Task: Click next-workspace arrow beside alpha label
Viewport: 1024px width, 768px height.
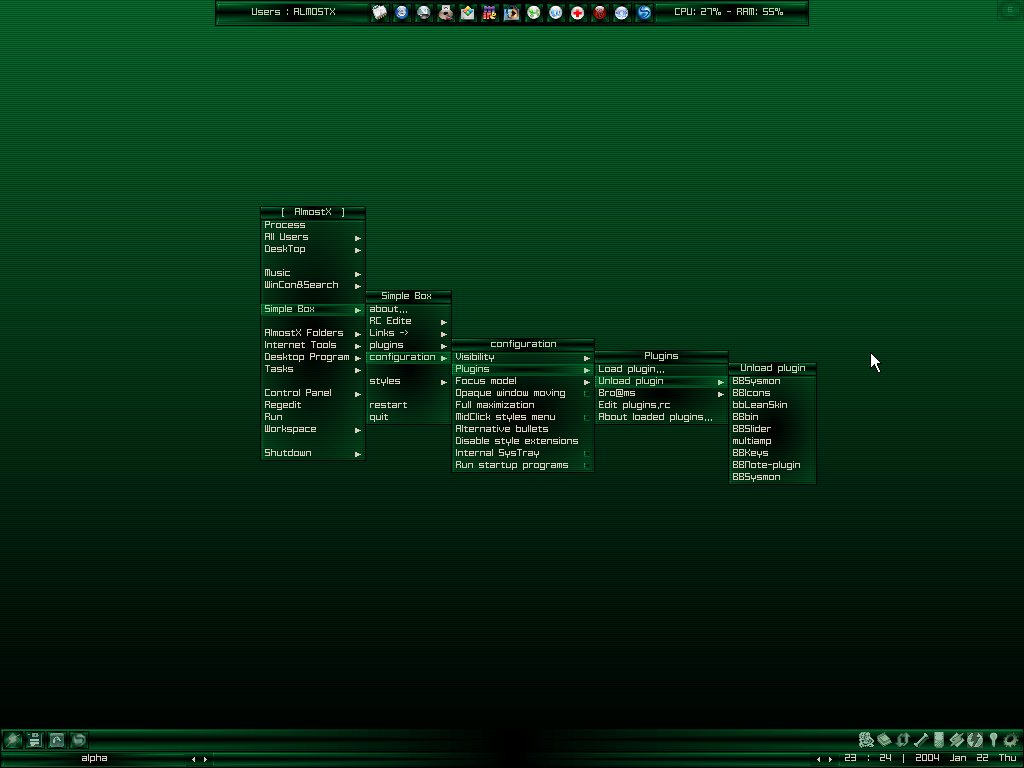Action: pyautogui.click(x=206, y=759)
